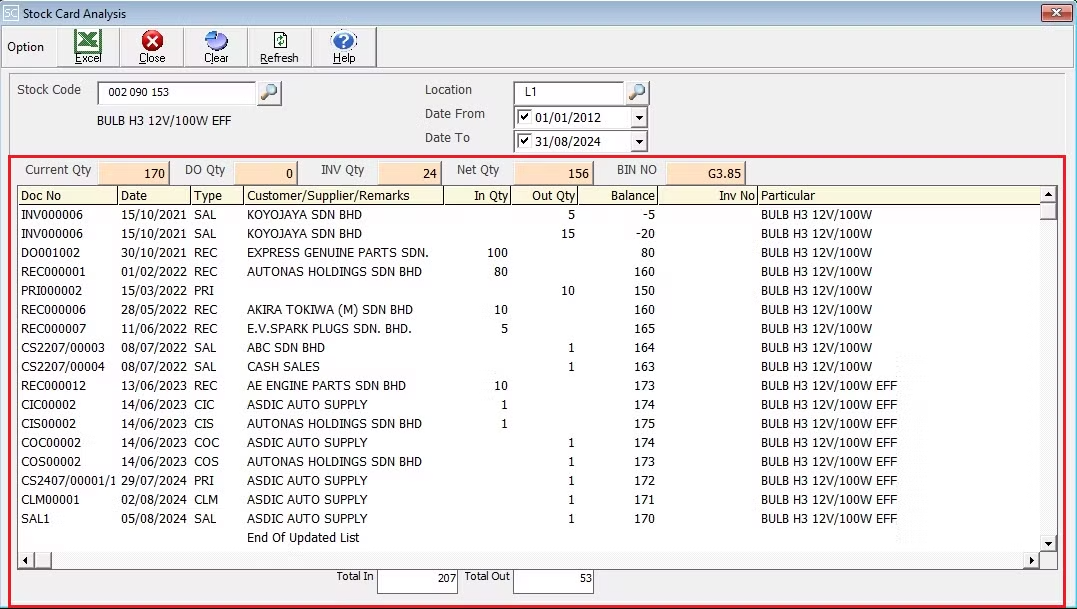Click balance value -20

[644, 234]
